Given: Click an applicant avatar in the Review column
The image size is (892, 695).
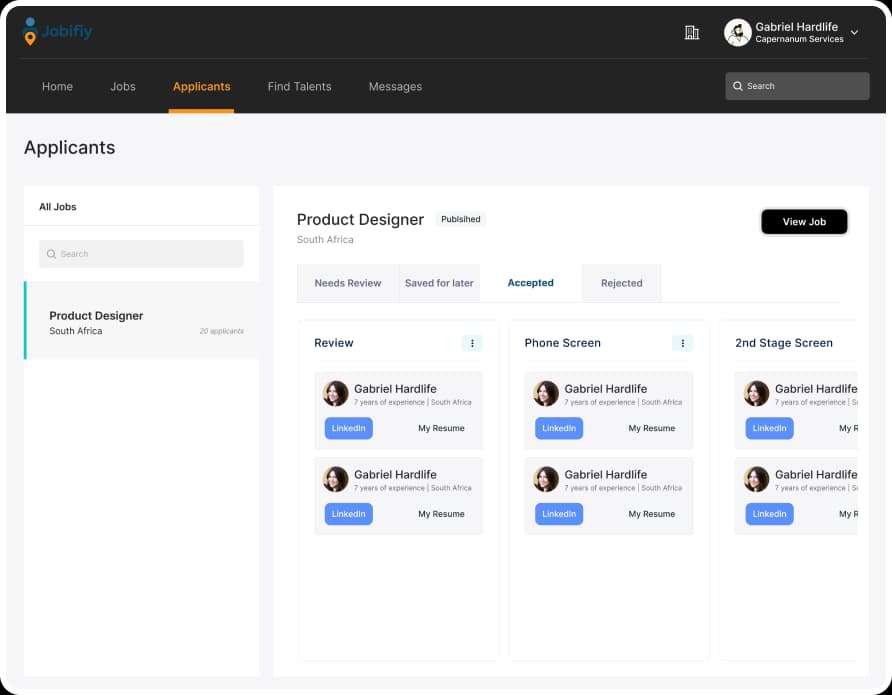Looking at the screenshot, I should coord(335,392).
